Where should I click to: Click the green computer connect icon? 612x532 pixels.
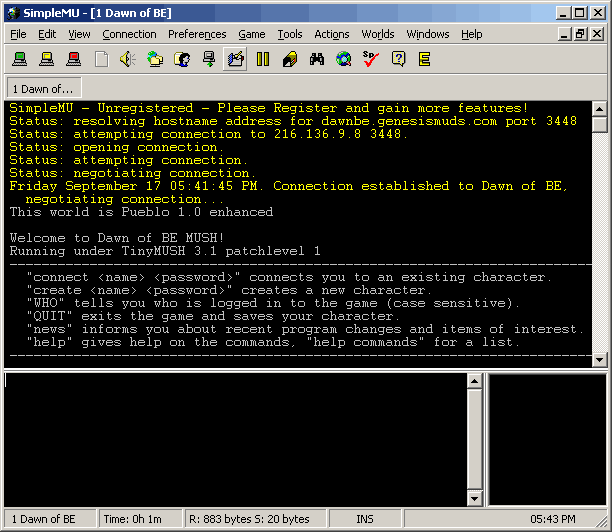tap(20, 59)
